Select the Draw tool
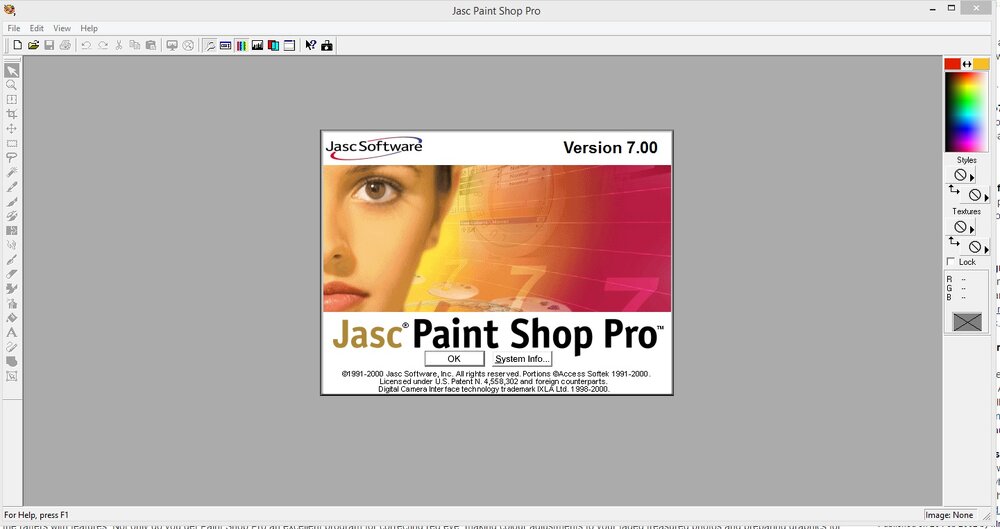 (11, 347)
